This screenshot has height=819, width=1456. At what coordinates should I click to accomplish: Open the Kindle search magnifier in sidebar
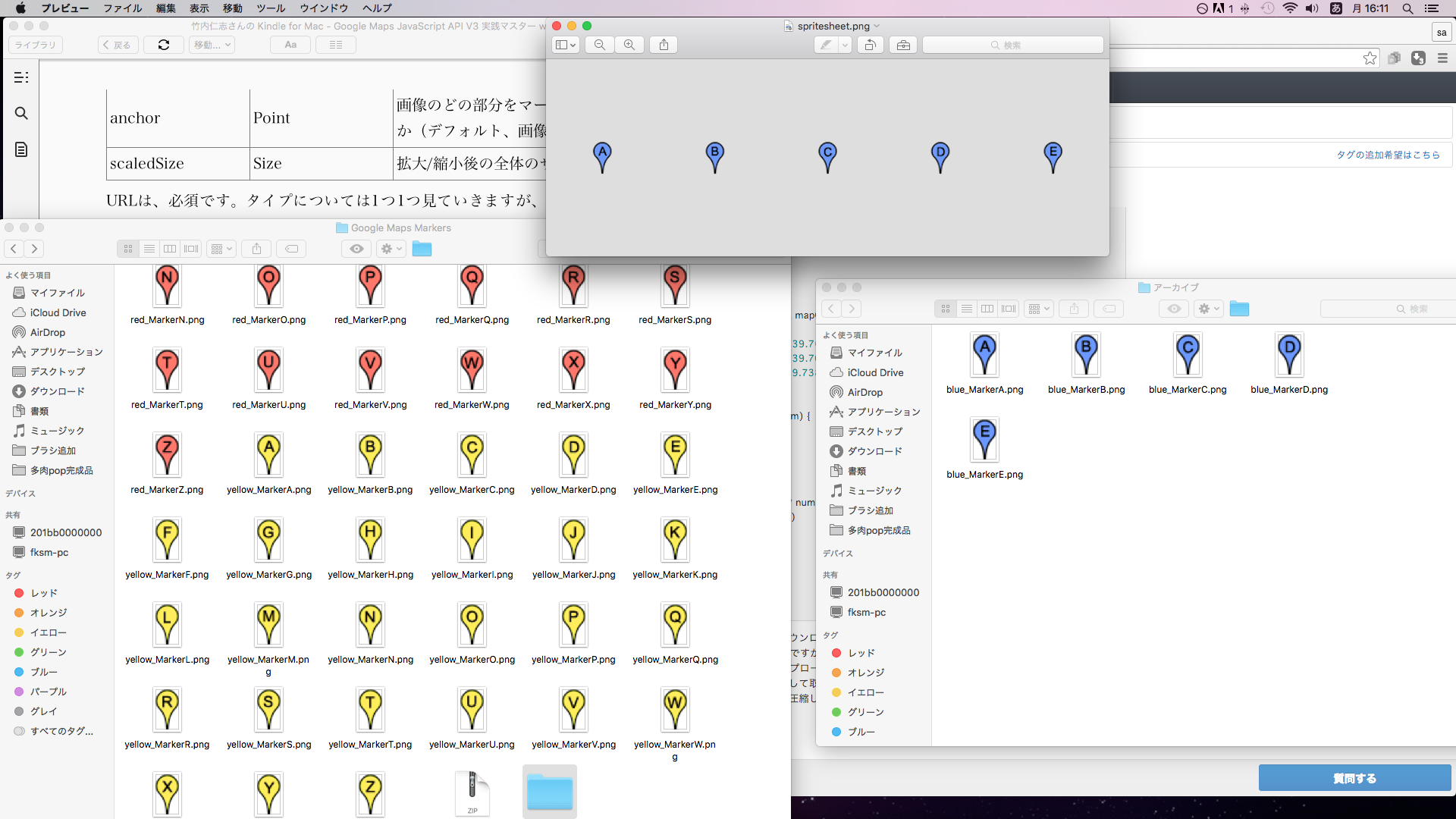(21, 114)
